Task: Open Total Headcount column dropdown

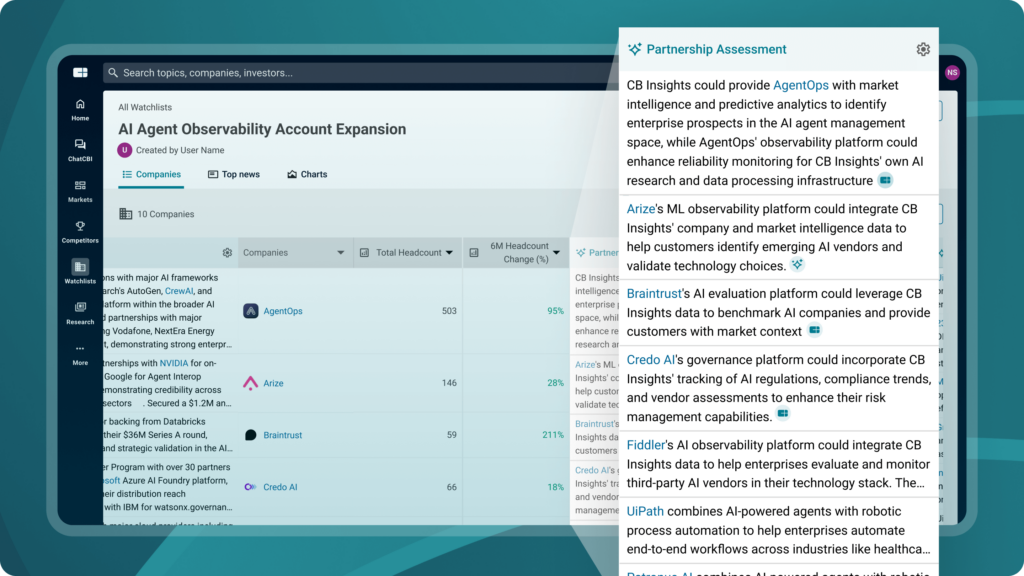Action: click(x=449, y=253)
